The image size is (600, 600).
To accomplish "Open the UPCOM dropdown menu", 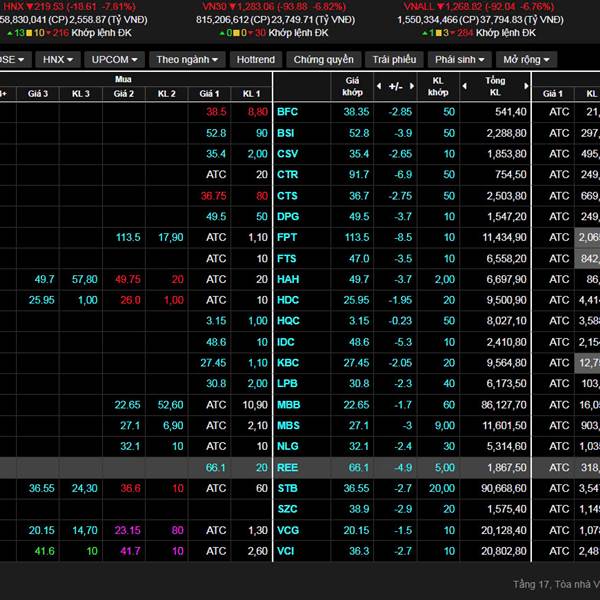I will click(114, 60).
